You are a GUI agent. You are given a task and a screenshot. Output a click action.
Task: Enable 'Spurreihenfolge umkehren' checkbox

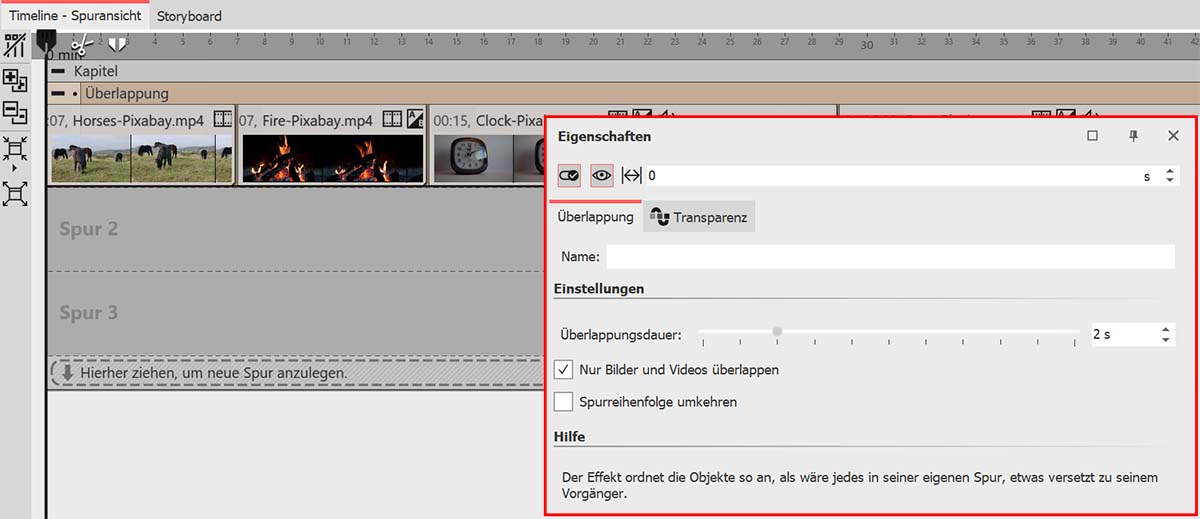tap(563, 402)
